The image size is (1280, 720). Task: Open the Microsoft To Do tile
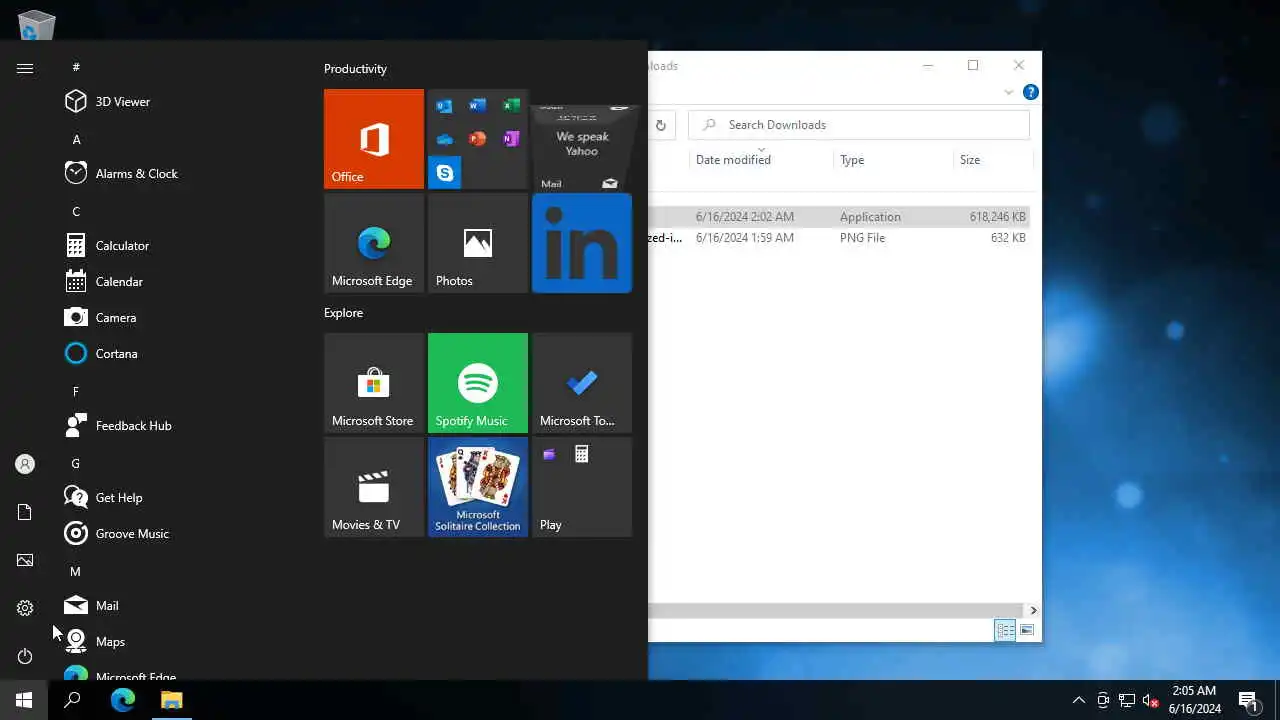tap(582, 383)
